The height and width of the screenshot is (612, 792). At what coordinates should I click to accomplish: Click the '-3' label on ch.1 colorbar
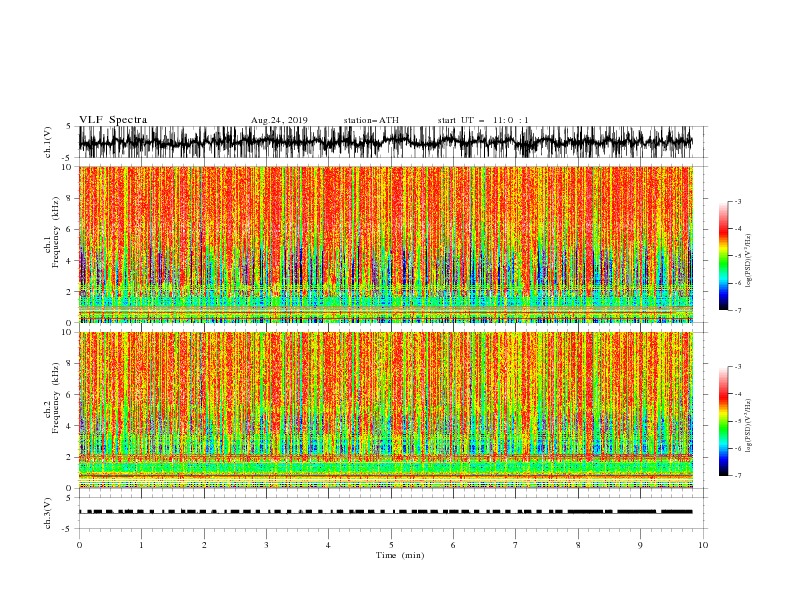click(738, 201)
